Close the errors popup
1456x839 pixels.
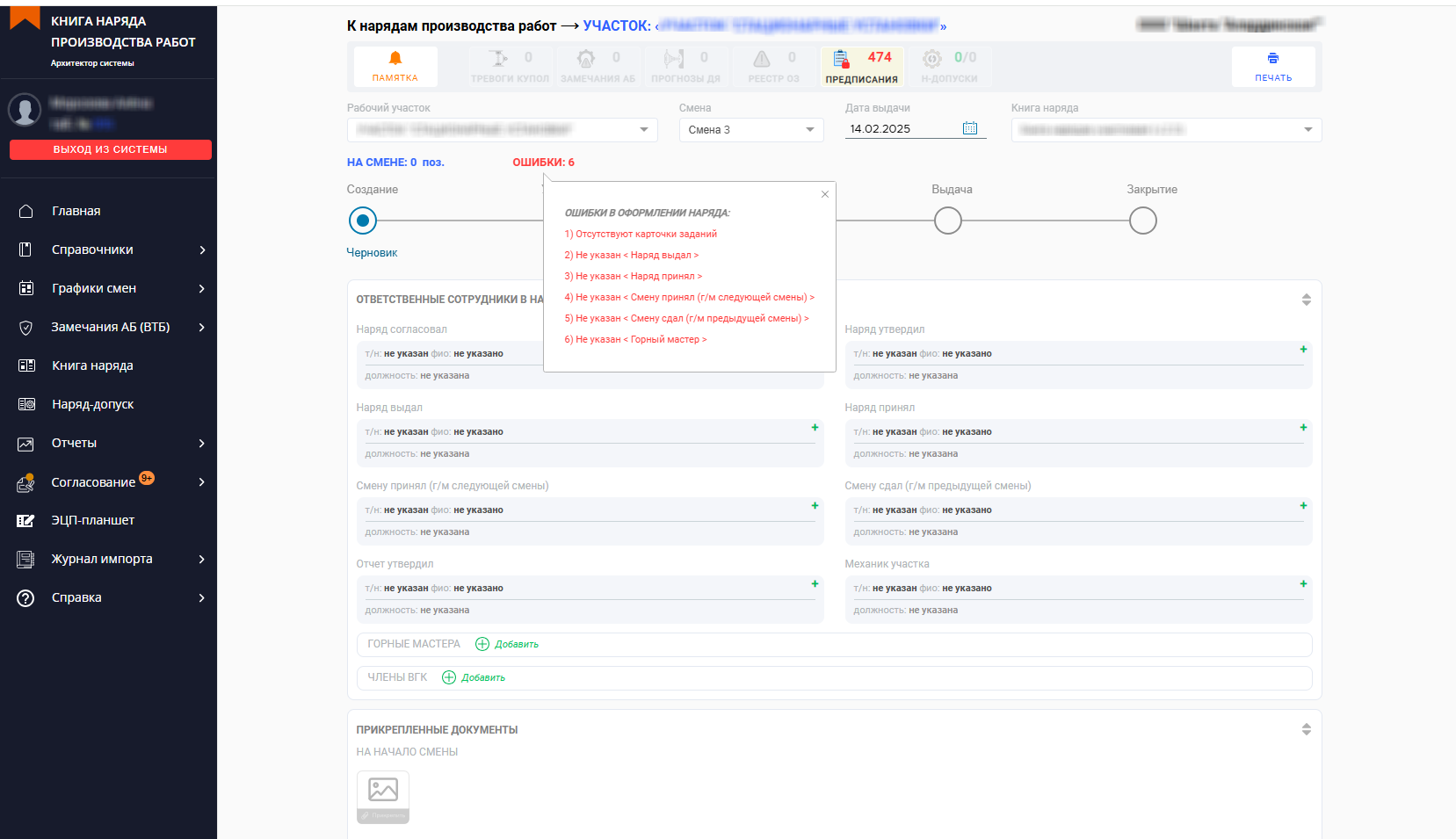(x=824, y=194)
